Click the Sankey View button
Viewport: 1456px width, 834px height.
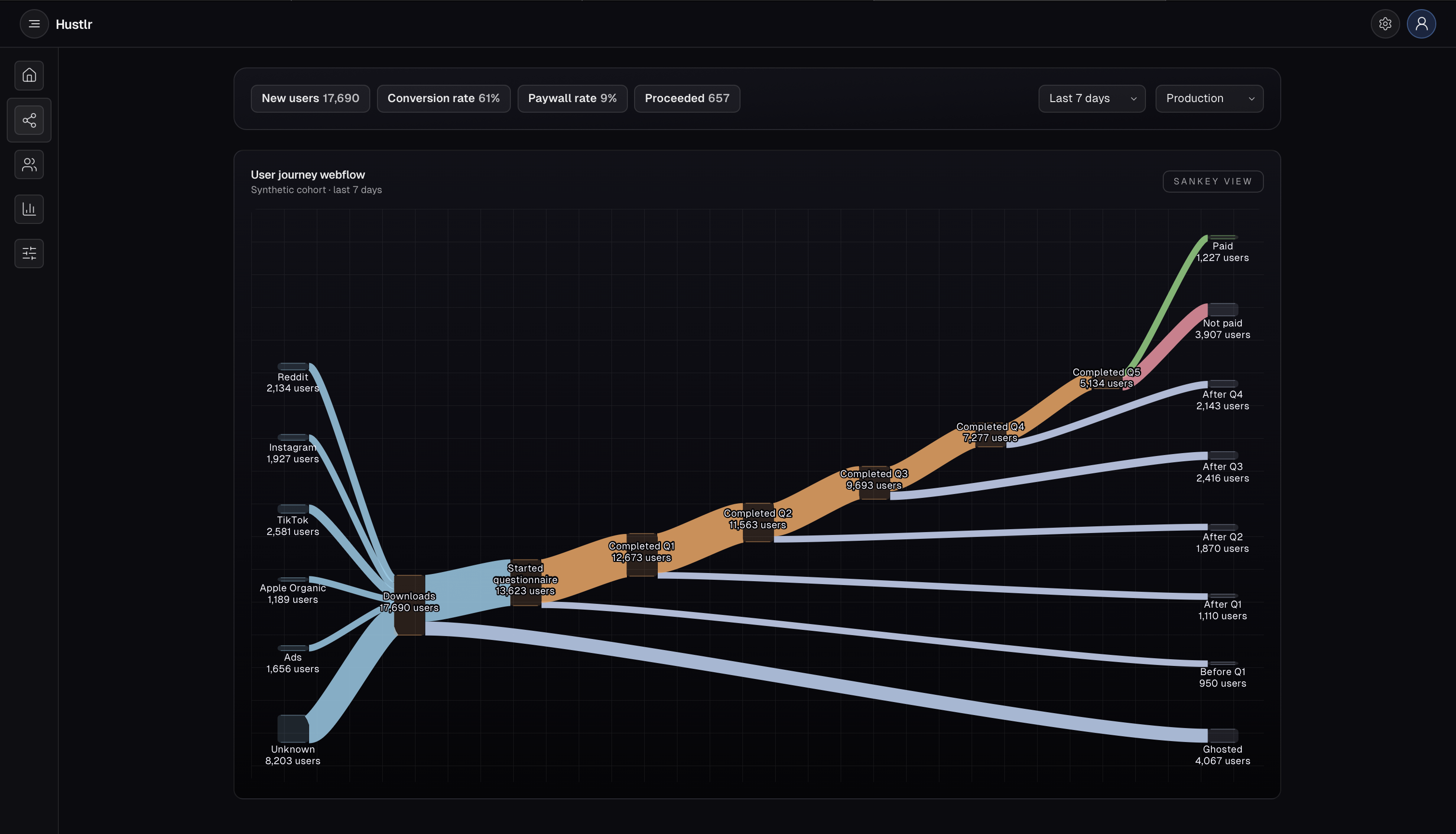1212,182
